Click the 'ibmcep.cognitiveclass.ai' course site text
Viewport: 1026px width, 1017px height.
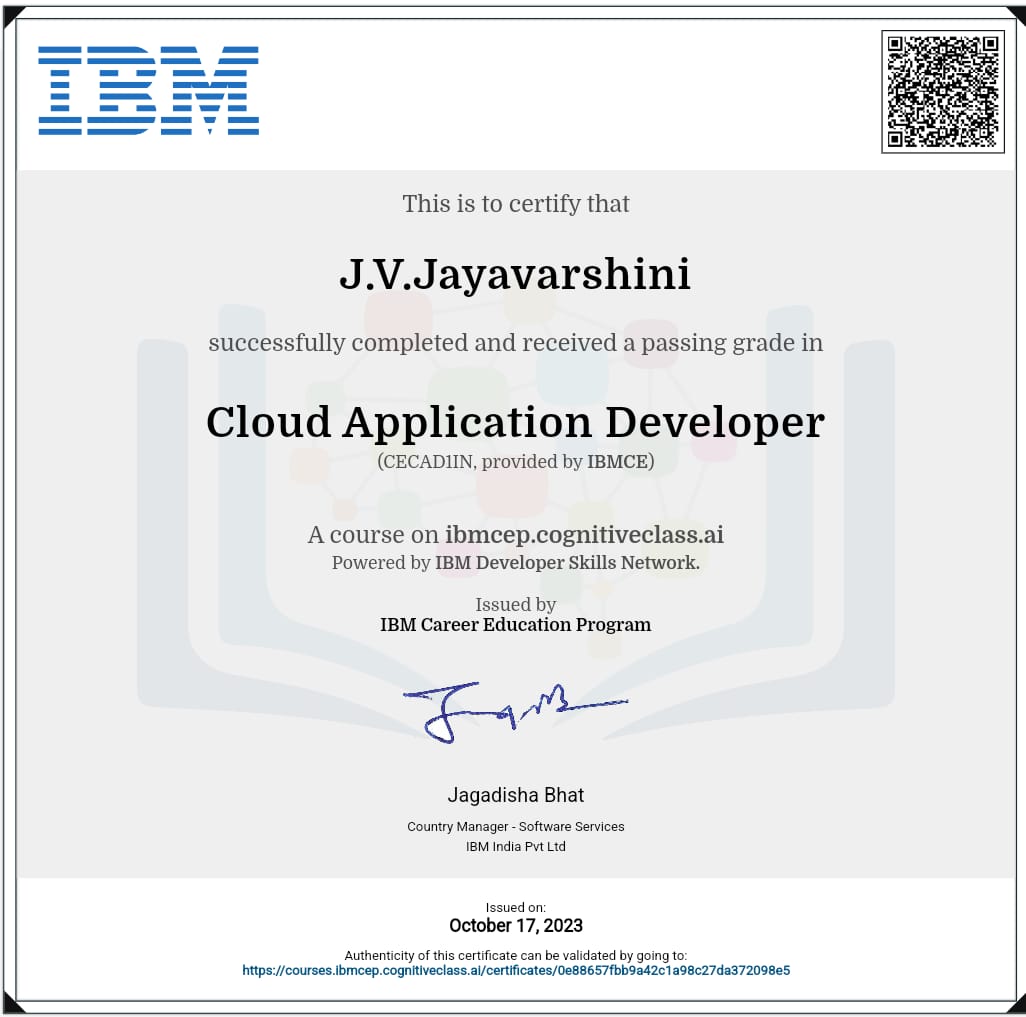coord(584,535)
